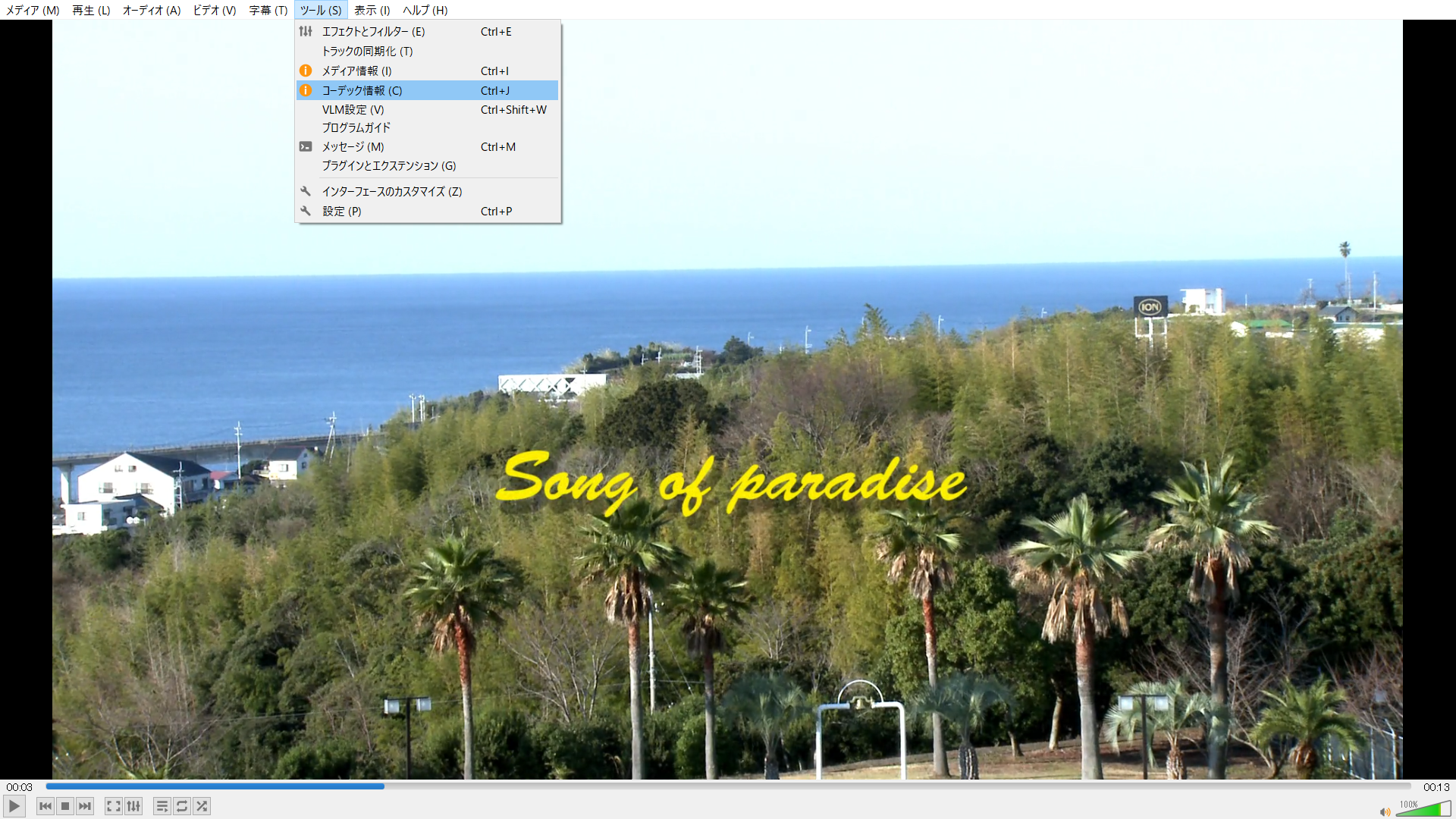Toggle loop repeat mode

pyautogui.click(x=182, y=806)
